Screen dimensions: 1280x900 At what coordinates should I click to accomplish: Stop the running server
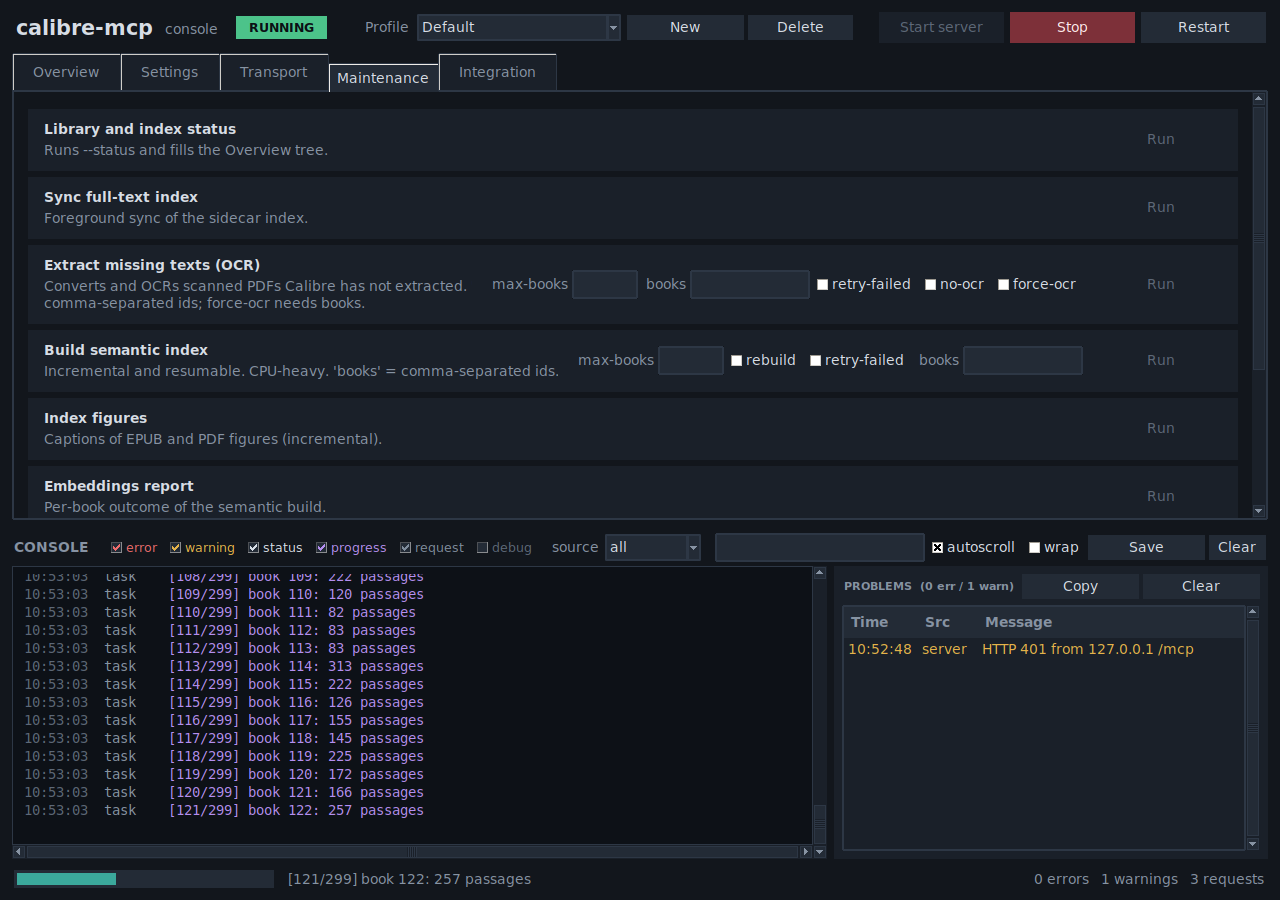[x=1072, y=27]
